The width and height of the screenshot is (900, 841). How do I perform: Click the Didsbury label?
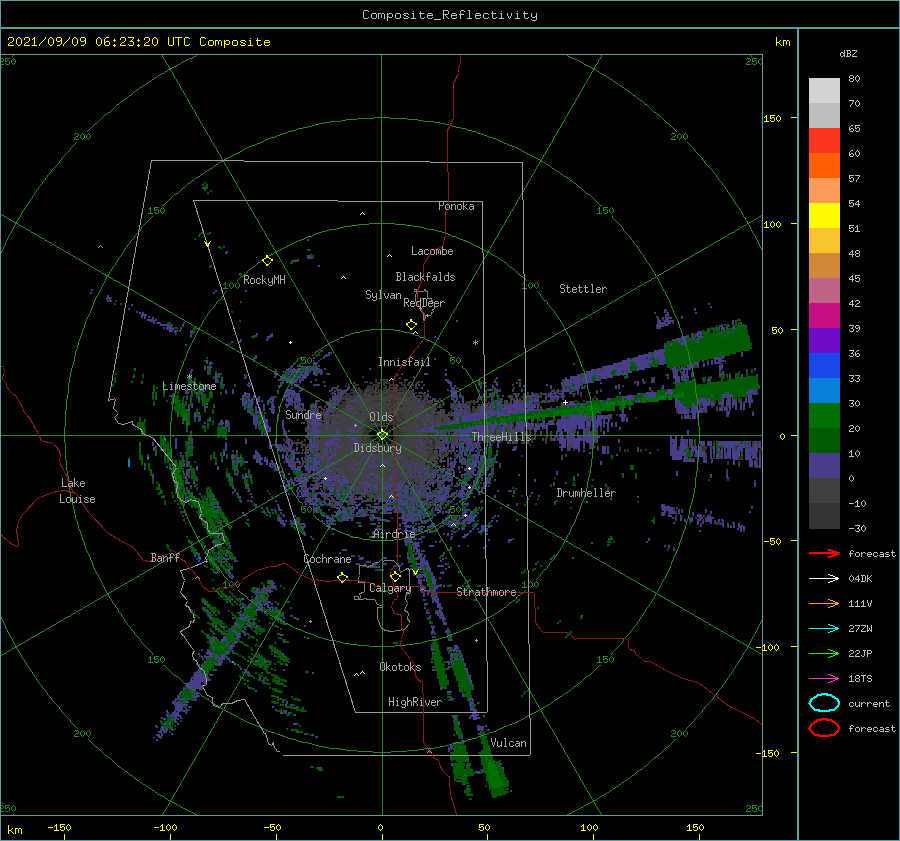[378, 448]
